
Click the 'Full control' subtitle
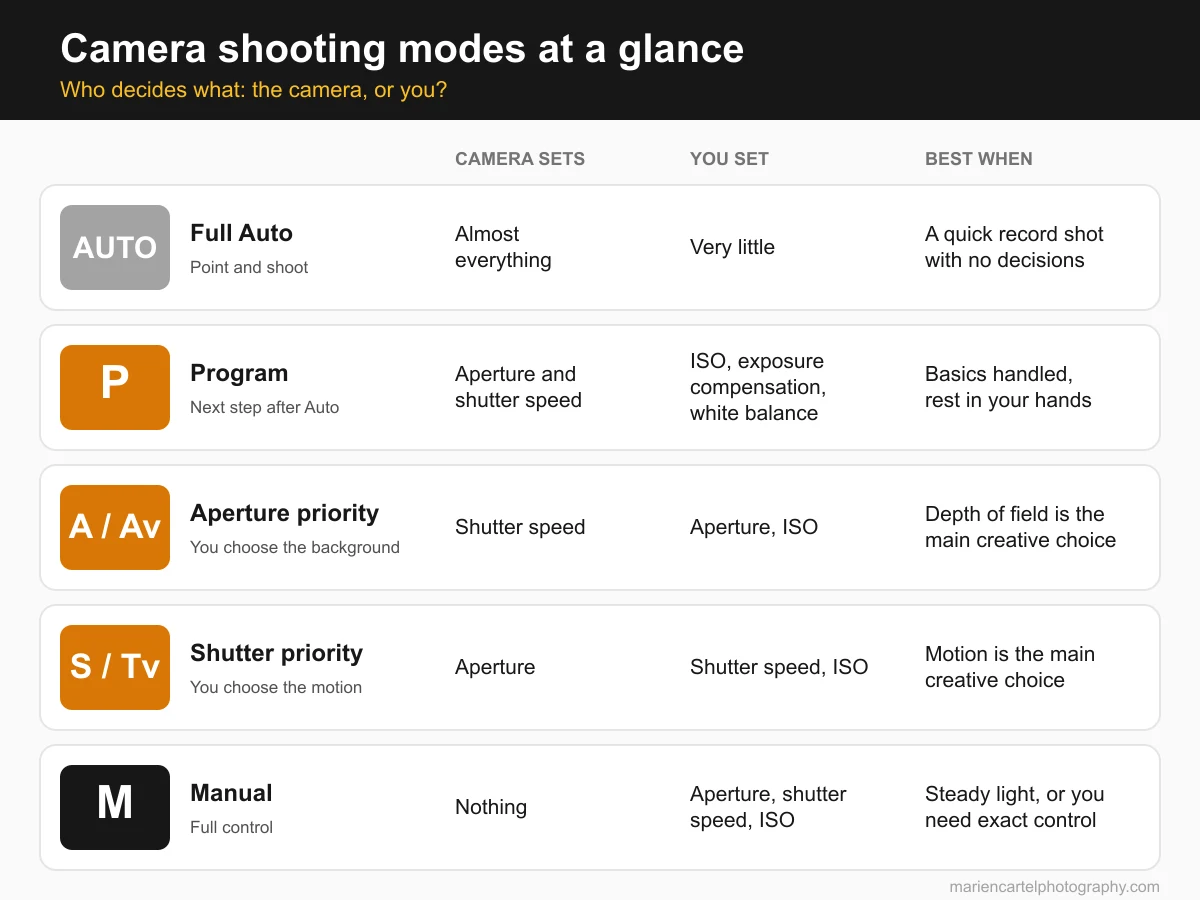click(x=231, y=827)
